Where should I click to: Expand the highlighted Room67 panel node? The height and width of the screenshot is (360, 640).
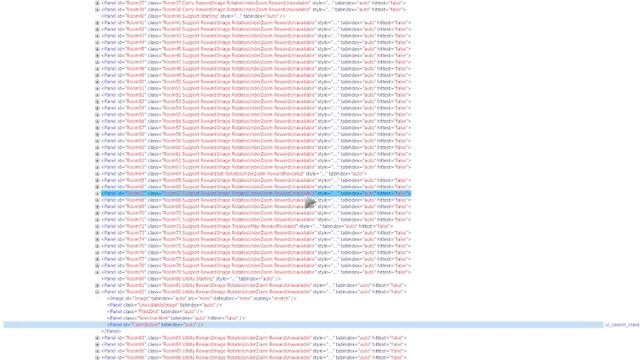coord(97,193)
